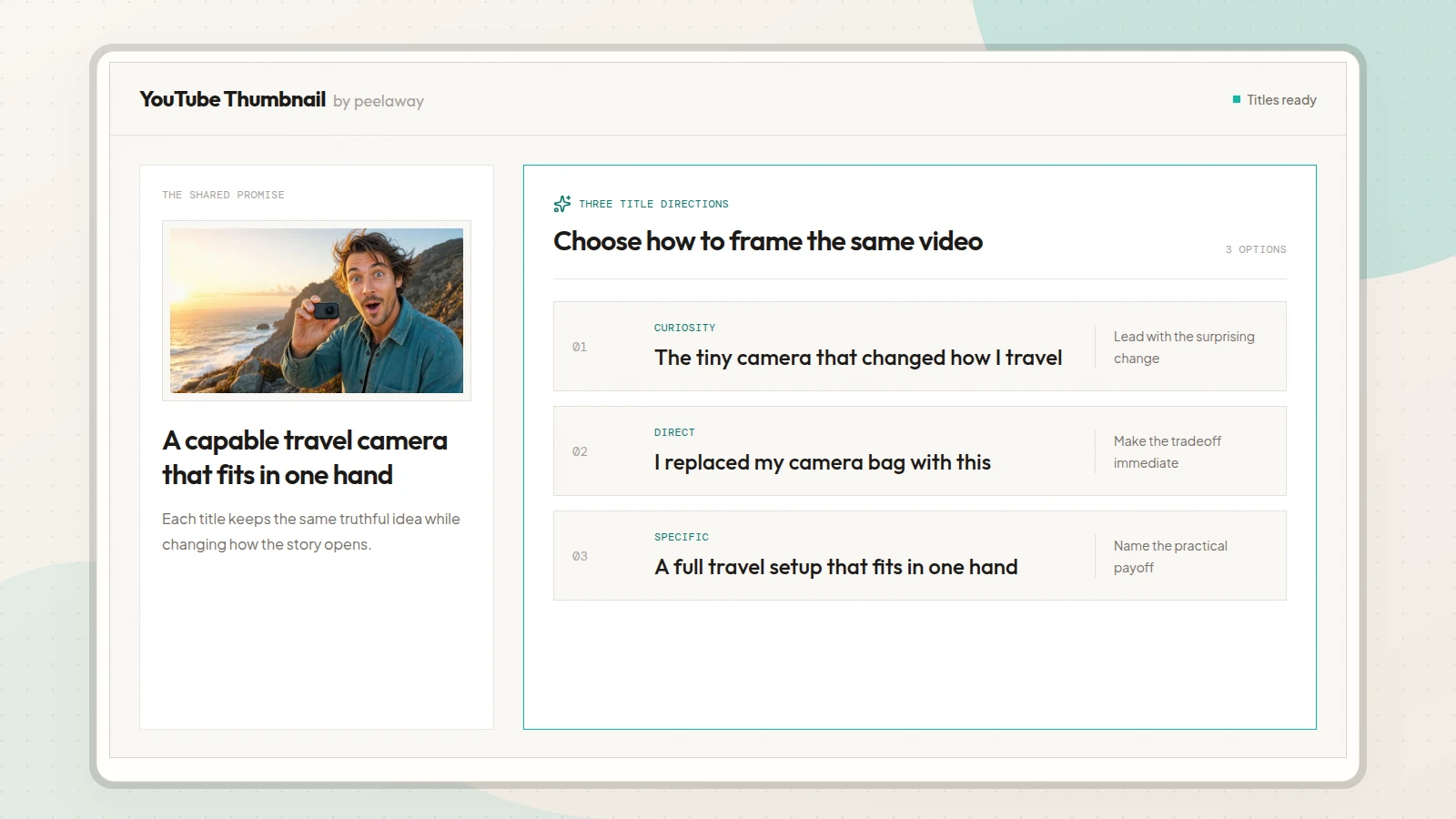Click the teal Titles ready status indicator

pyautogui.click(x=1237, y=99)
